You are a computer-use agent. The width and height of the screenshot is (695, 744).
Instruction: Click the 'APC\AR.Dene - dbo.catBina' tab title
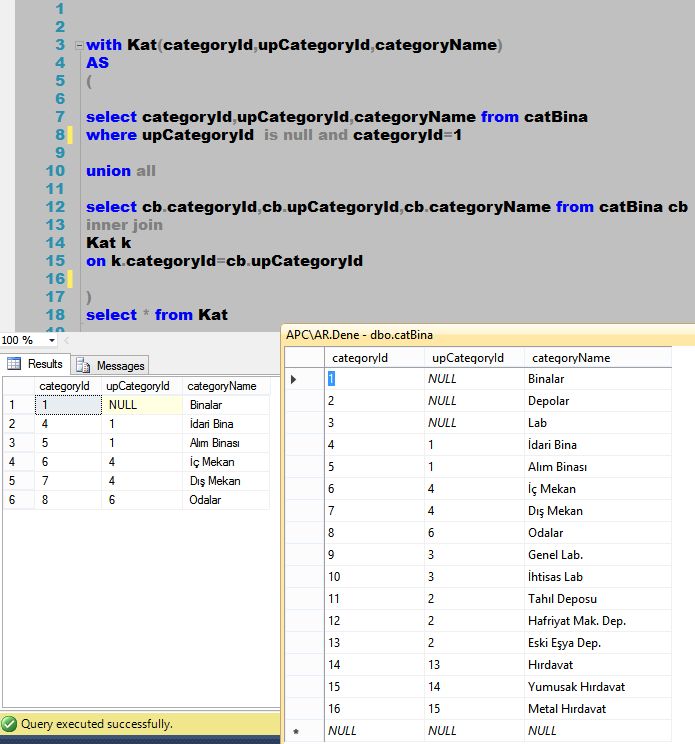(359, 335)
